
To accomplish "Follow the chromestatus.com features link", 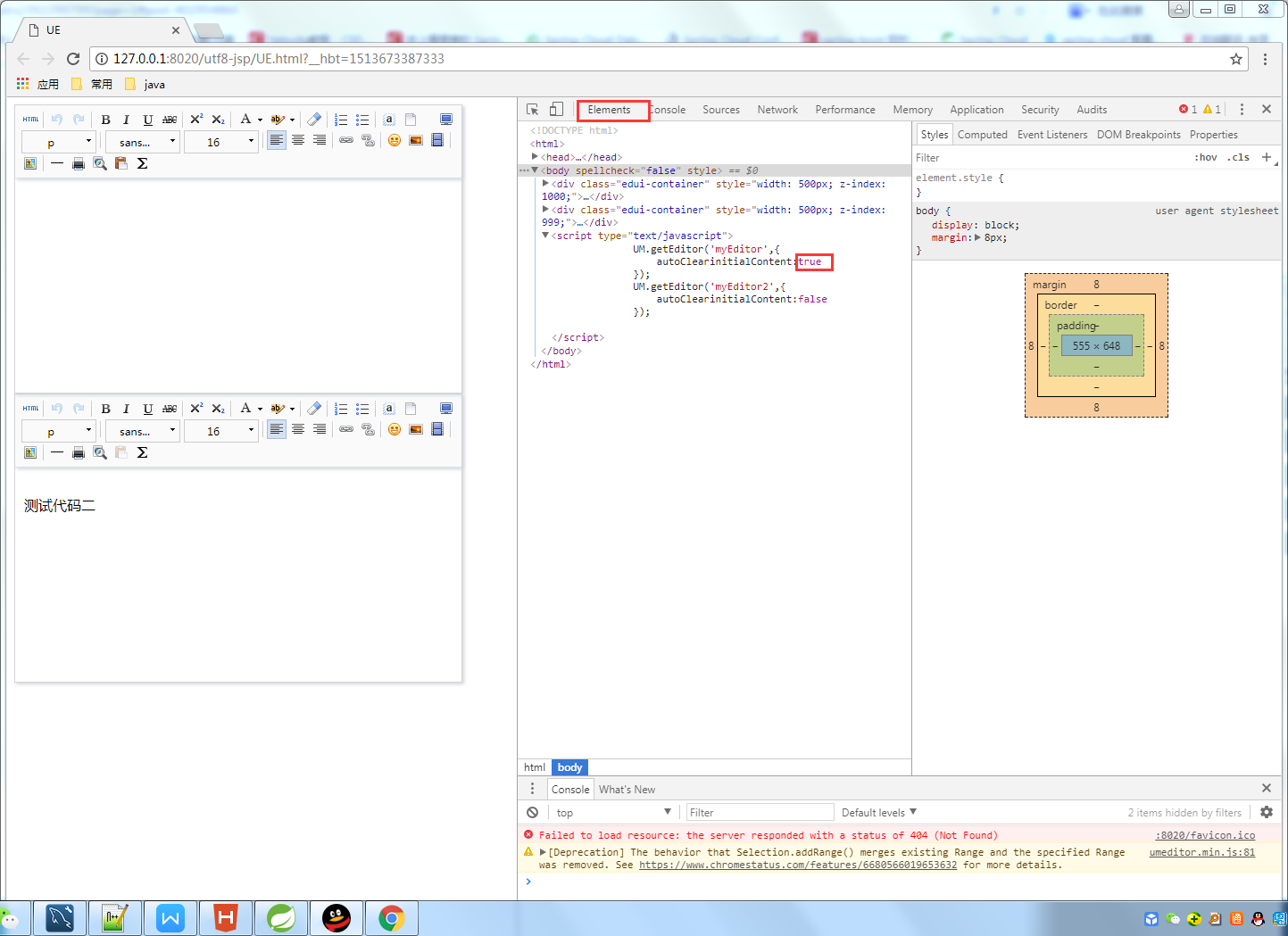I will [x=798, y=866].
